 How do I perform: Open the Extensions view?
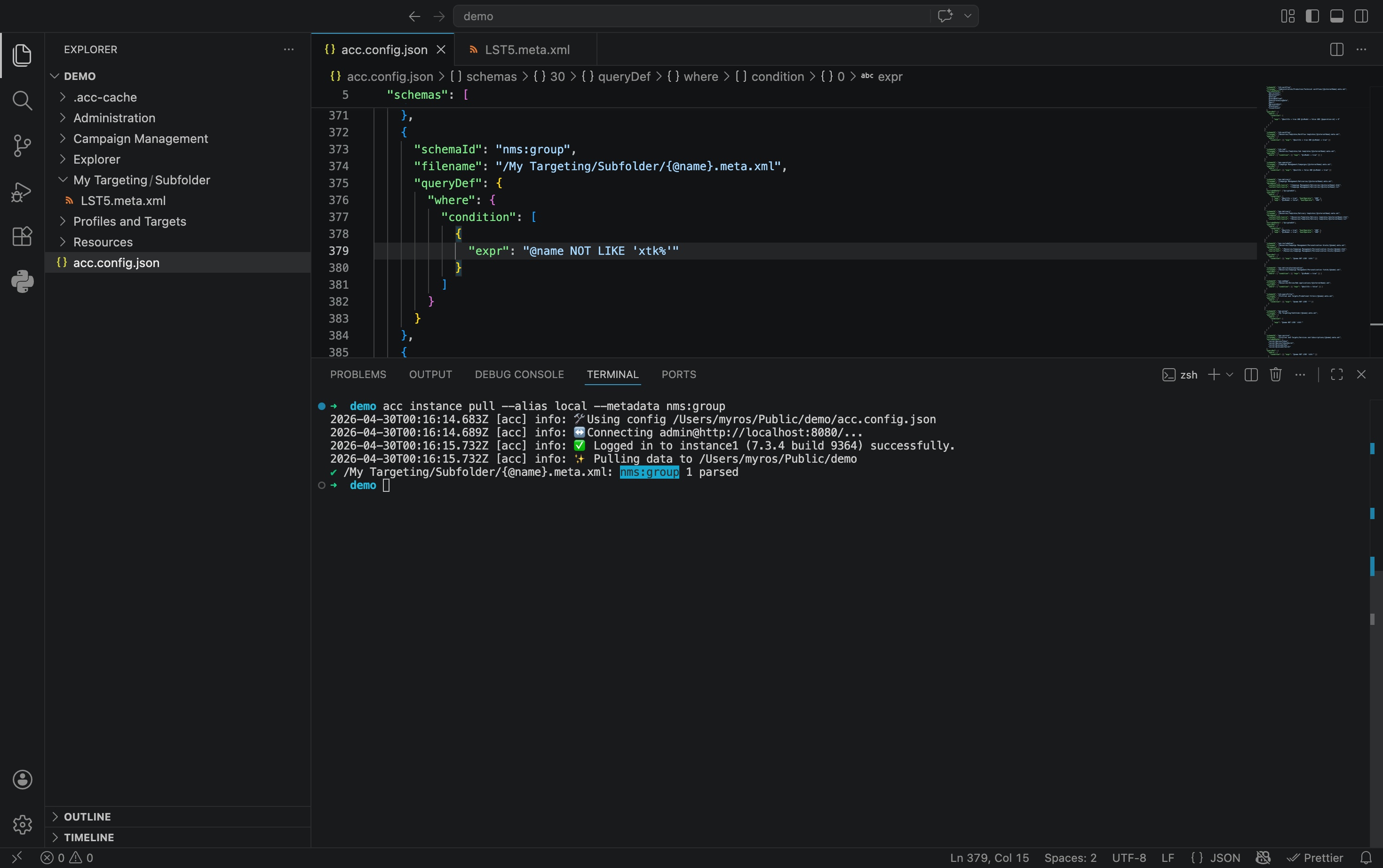pos(22,237)
